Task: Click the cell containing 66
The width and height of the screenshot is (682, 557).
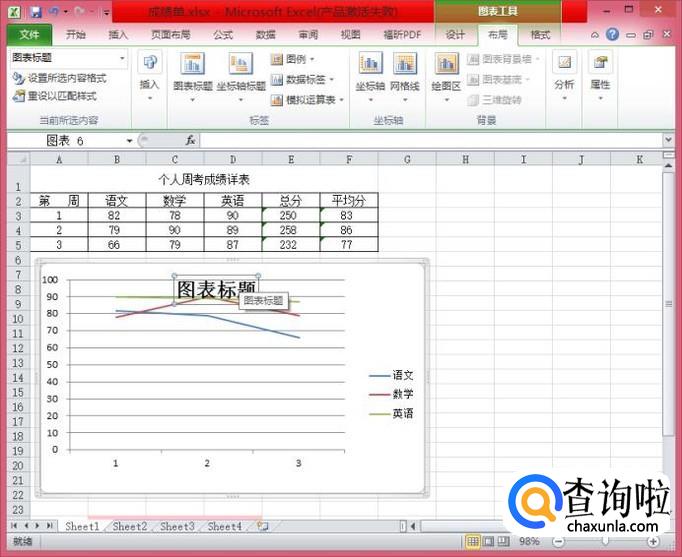Action: [x=117, y=245]
